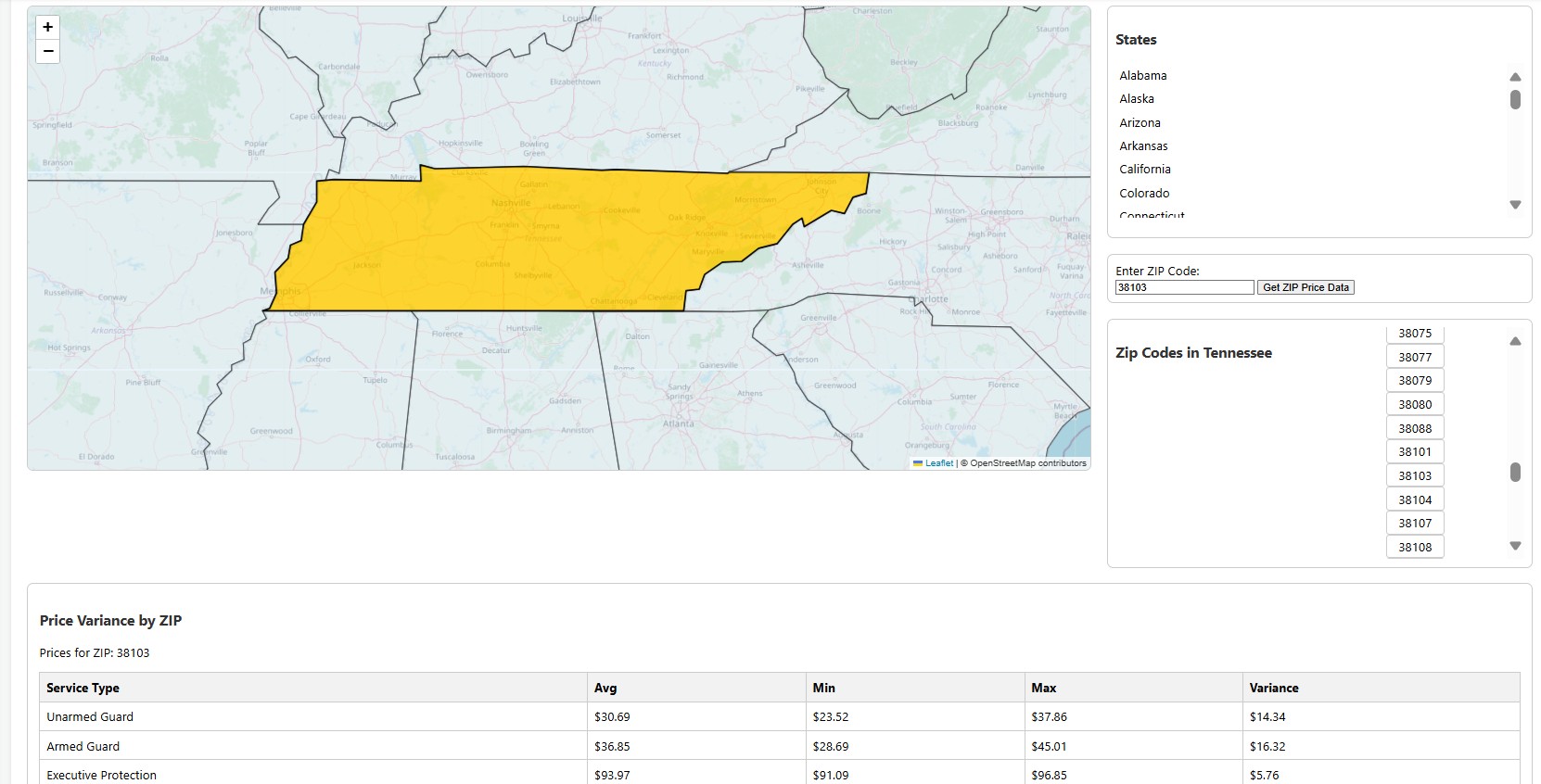Screen dimensions: 1541x784
Task: Click into the Enter ZIP Code field
Action: pyautogui.click(x=1184, y=287)
